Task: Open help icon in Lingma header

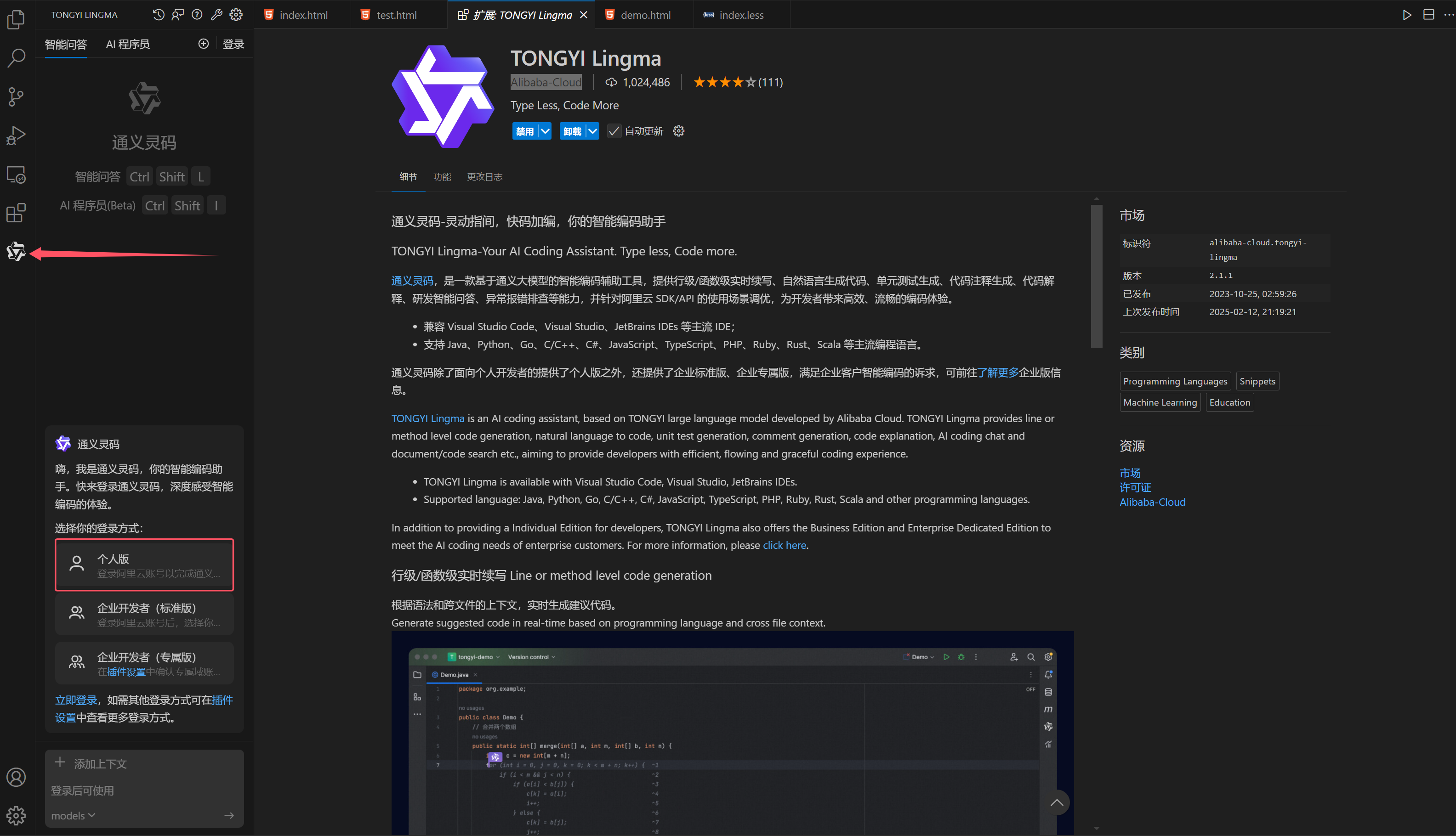Action: 197,15
